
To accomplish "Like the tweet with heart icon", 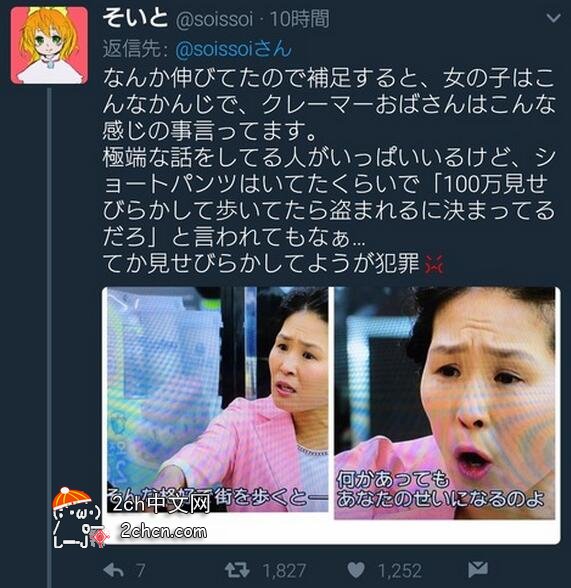I will 356,570.
